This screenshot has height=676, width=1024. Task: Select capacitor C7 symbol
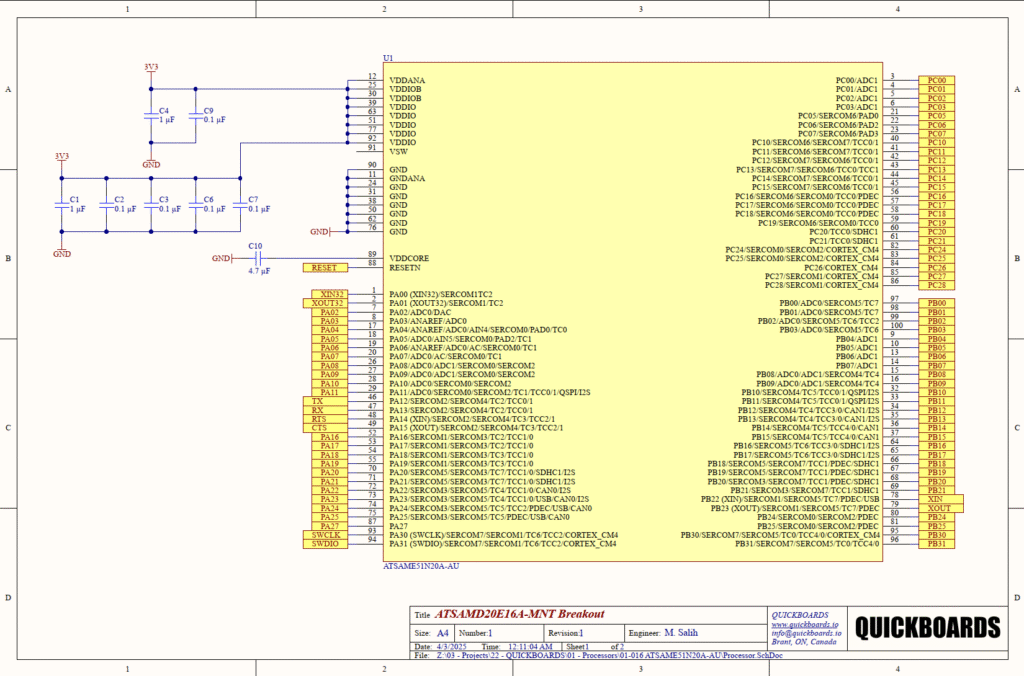[240, 208]
